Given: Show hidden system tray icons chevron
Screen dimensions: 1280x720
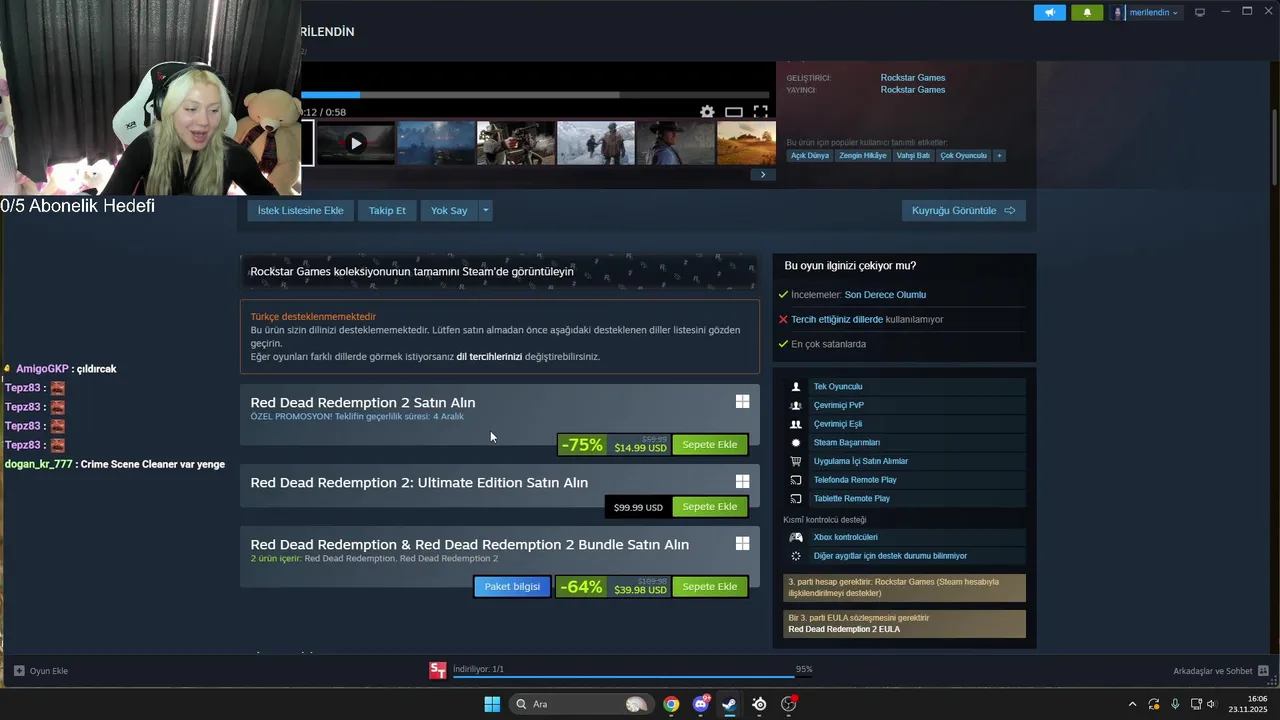Looking at the screenshot, I should [x=1132, y=704].
